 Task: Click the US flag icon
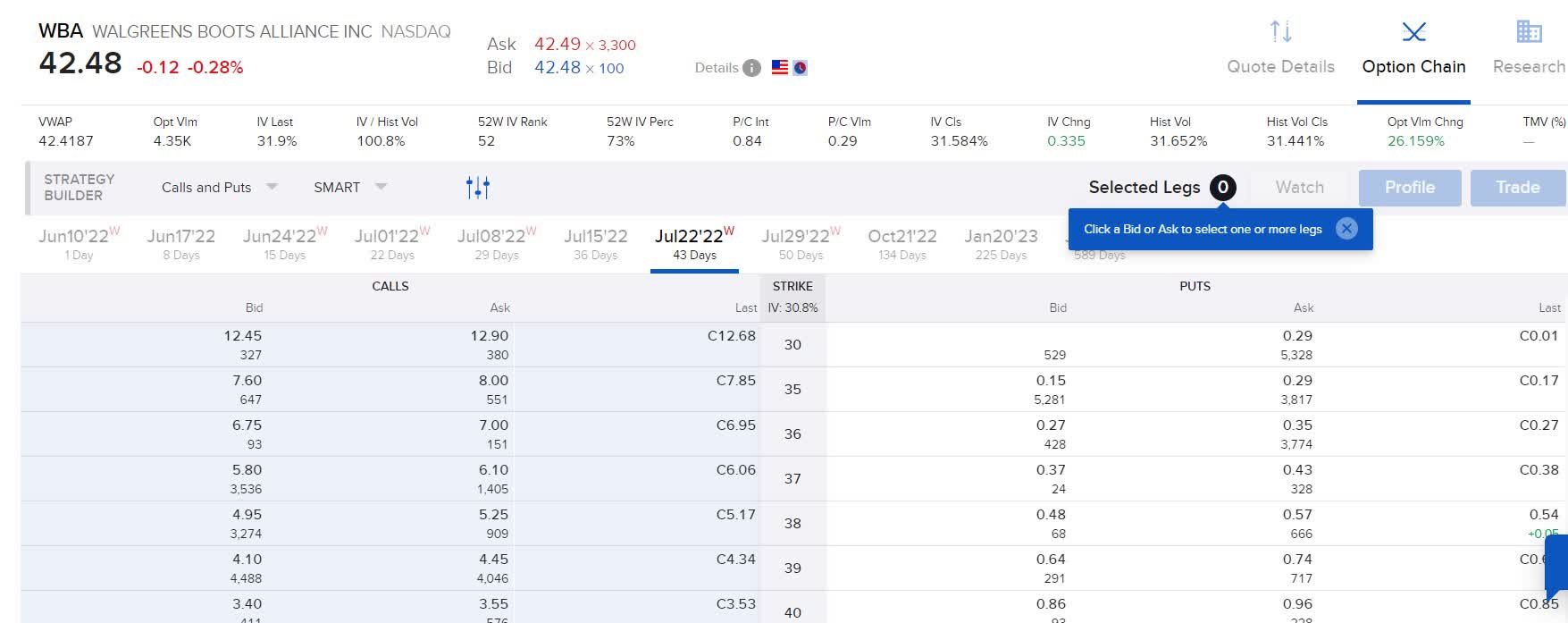[x=780, y=67]
